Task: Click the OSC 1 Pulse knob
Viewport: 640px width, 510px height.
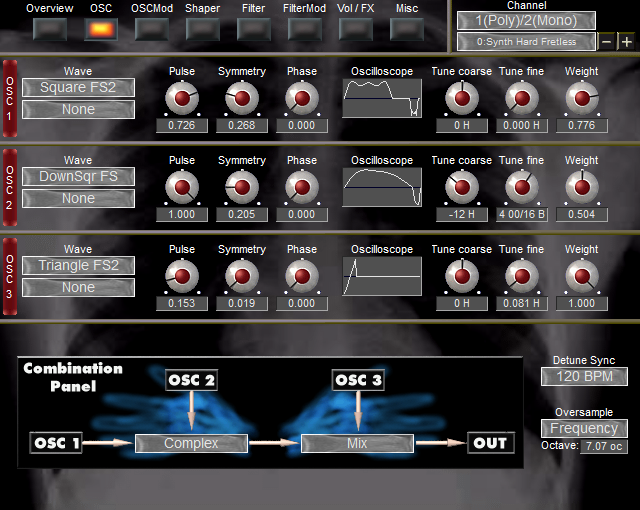Action: pyautogui.click(x=181, y=98)
